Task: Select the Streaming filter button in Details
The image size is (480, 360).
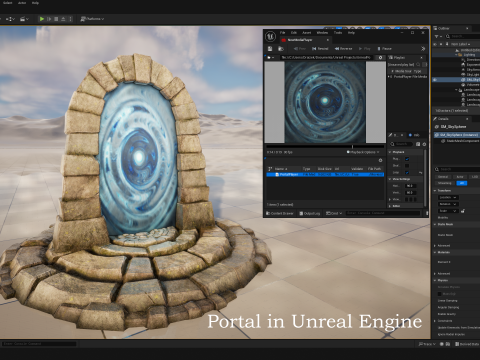Action: click(444, 183)
